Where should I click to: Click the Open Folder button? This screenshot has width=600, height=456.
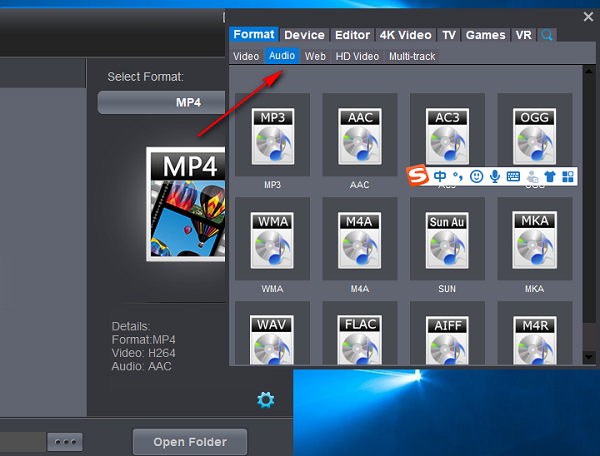190,442
